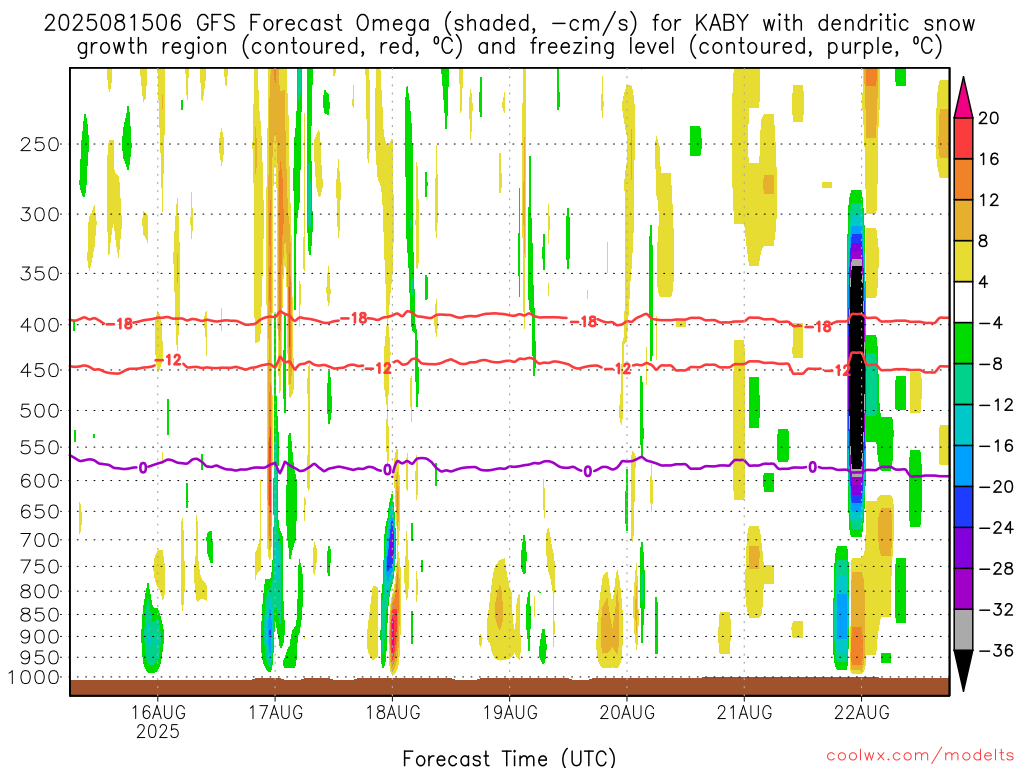
Task: Click the 750 pressure level label
Action: pos(40,567)
